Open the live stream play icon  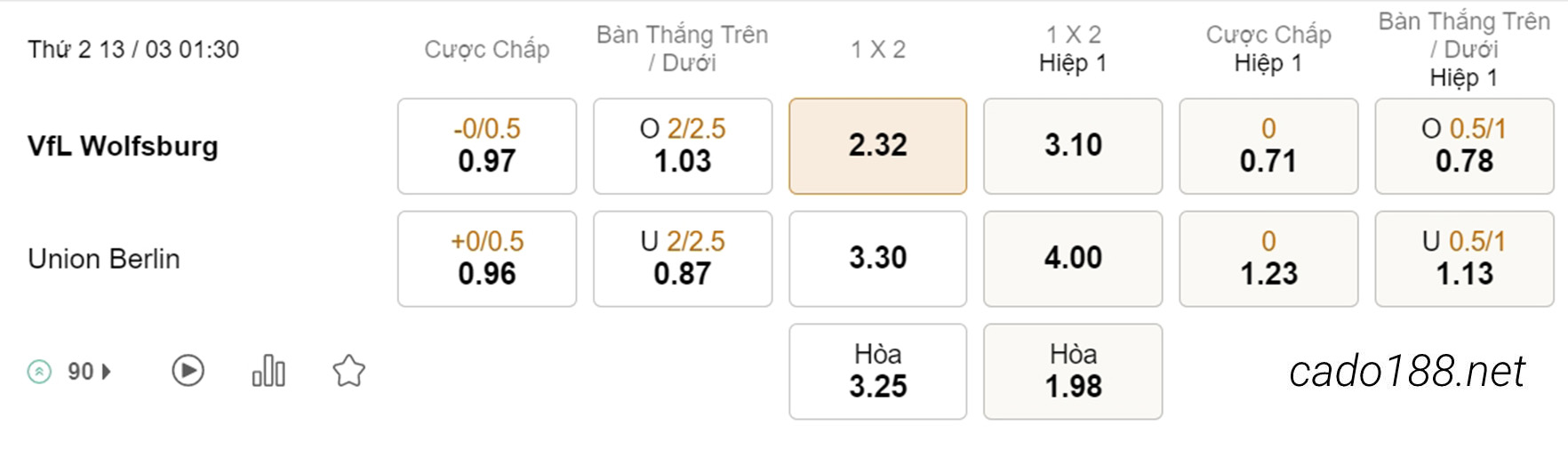point(188,371)
